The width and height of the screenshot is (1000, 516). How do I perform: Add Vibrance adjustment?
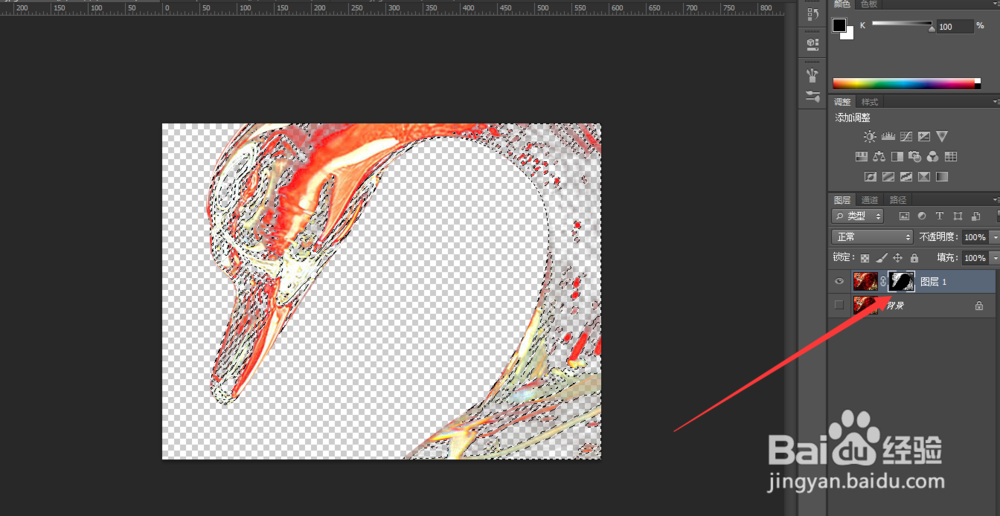942,136
